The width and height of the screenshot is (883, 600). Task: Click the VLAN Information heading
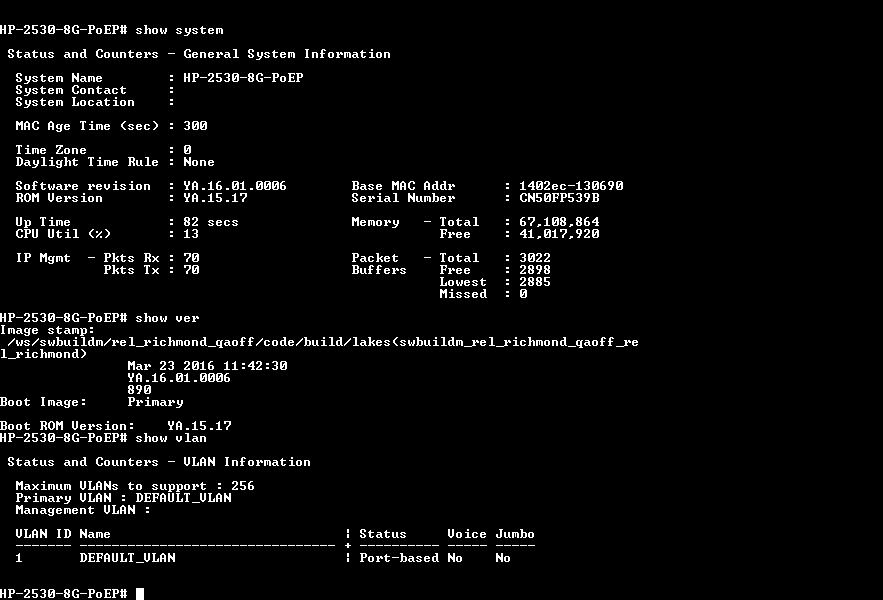pos(247,463)
